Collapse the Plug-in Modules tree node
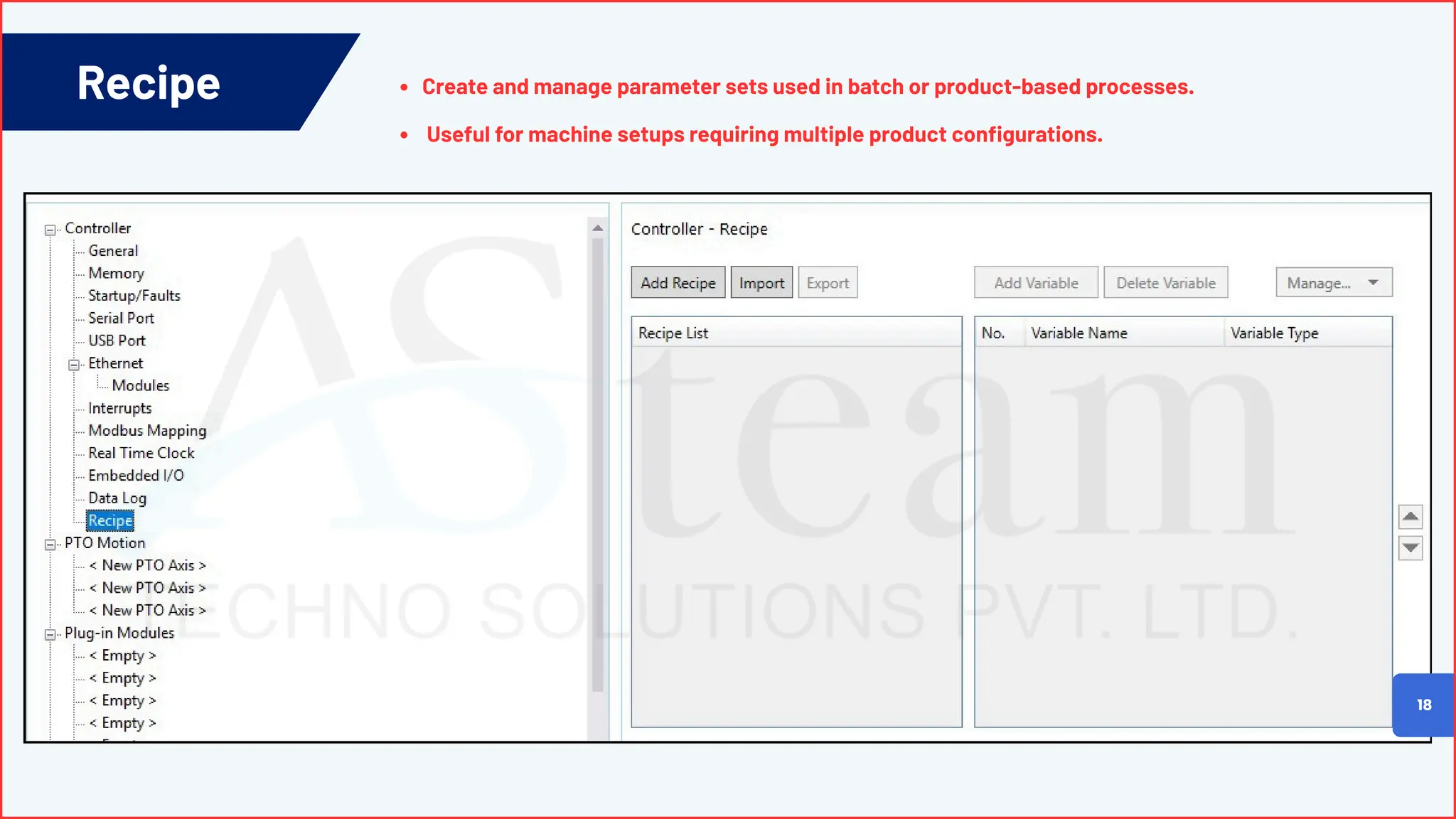The height and width of the screenshot is (819, 1456). 50,635
